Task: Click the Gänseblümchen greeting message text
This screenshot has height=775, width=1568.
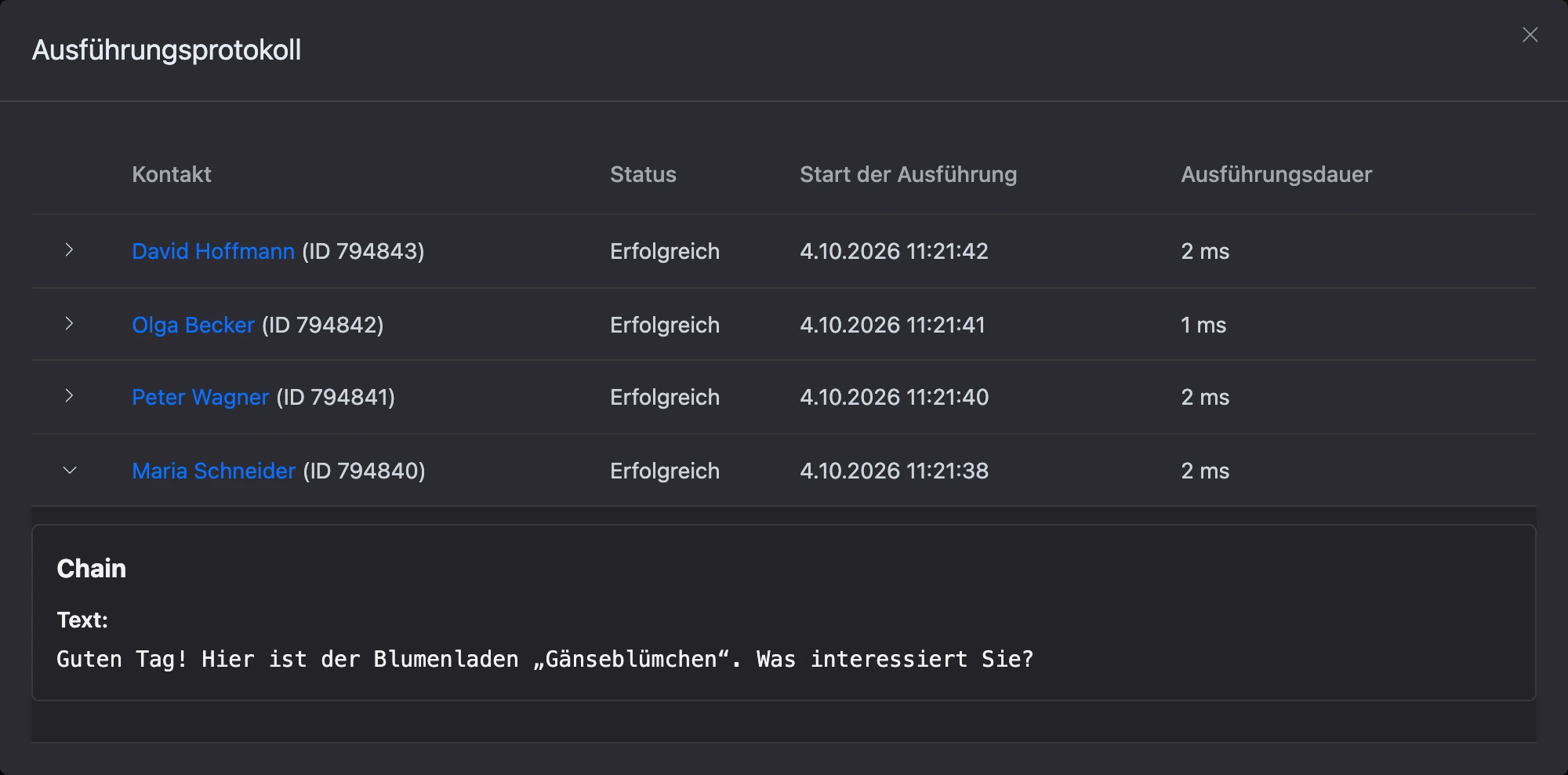Action: point(545,659)
